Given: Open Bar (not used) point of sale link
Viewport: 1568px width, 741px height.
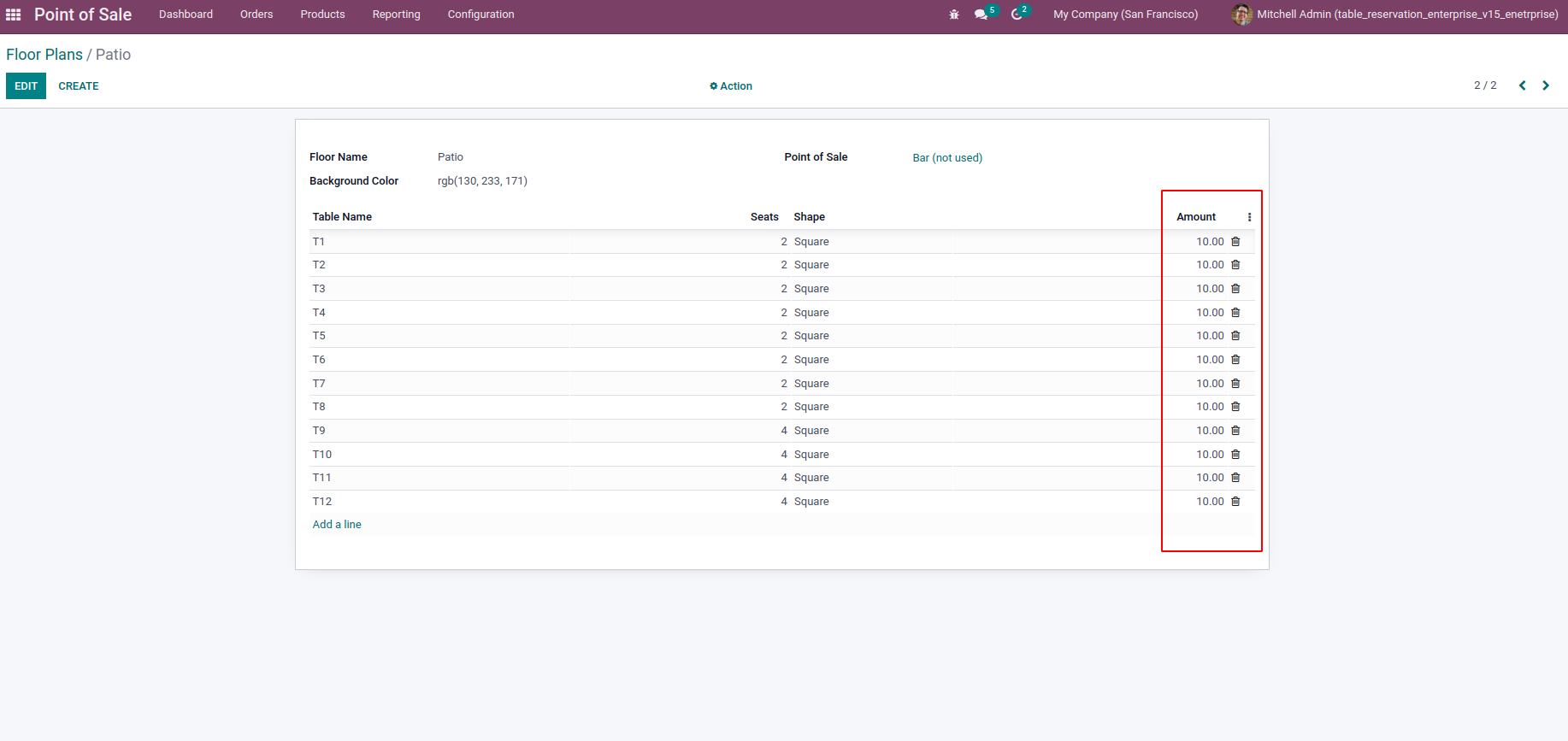Looking at the screenshot, I should tap(947, 158).
